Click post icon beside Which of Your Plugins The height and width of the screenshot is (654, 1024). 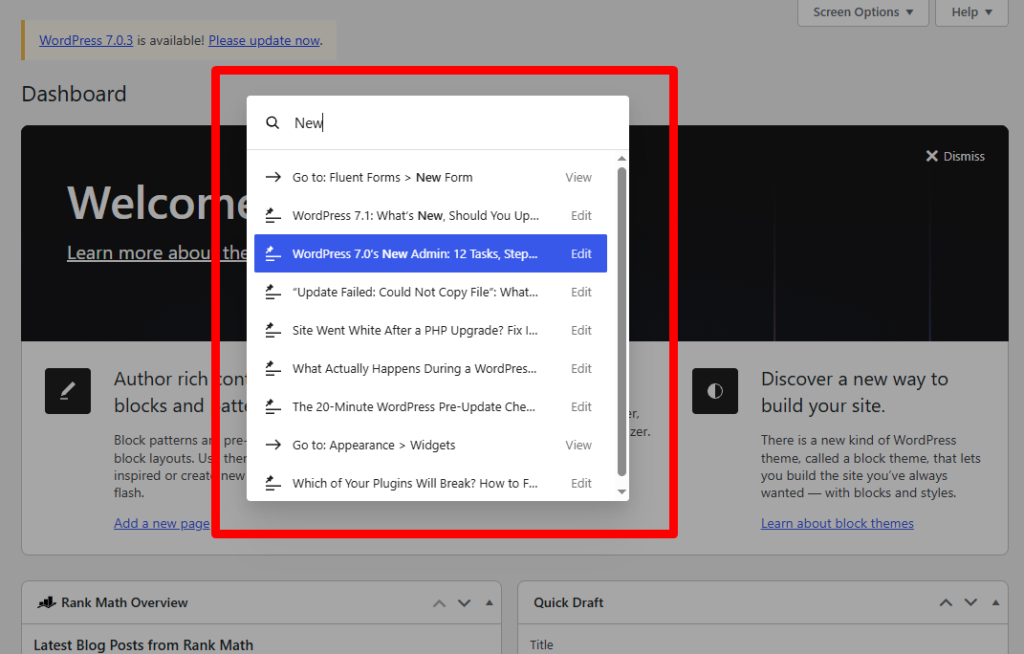273,483
